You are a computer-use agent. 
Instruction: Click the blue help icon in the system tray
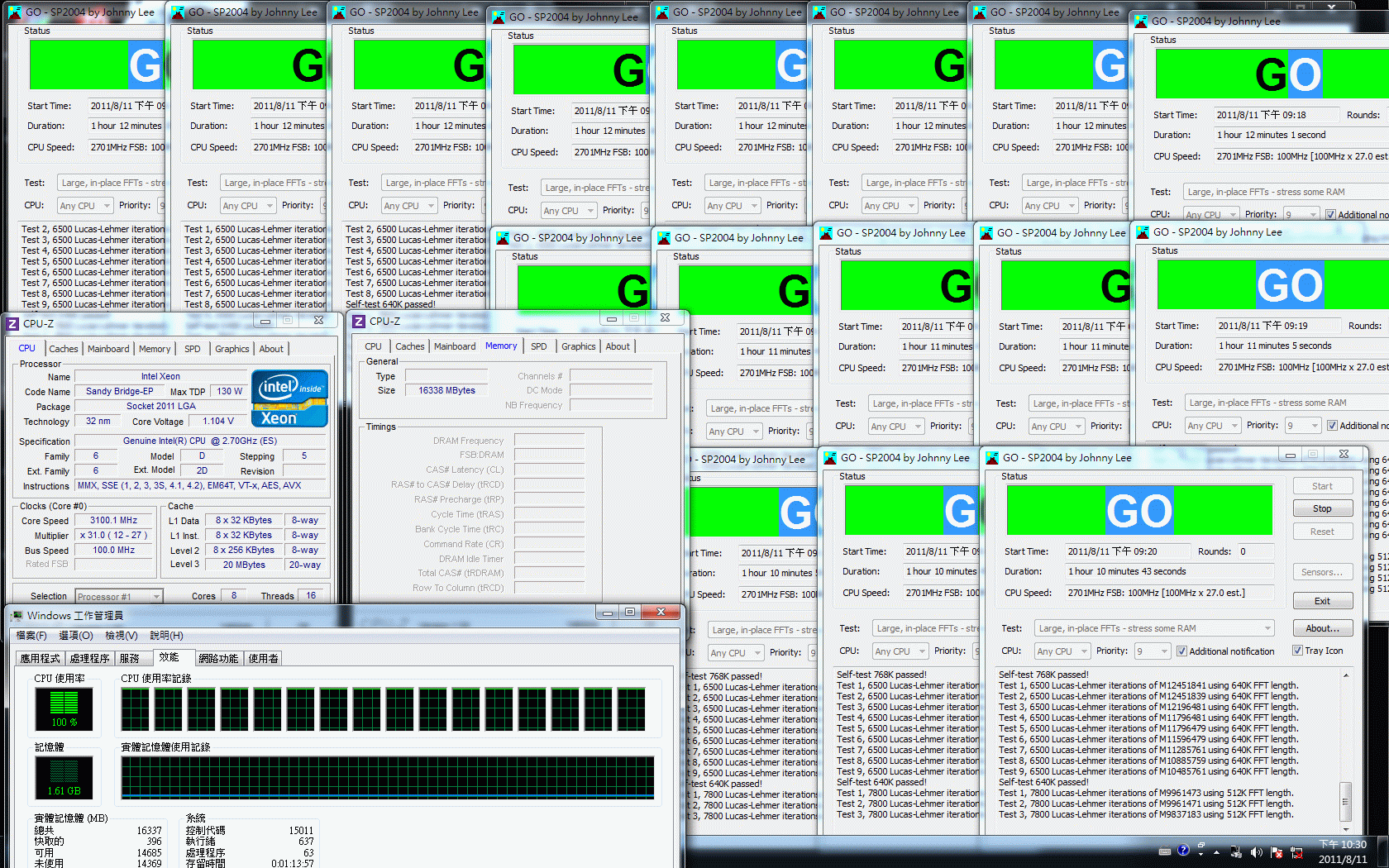pyautogui.click(x=1183, y=850)
